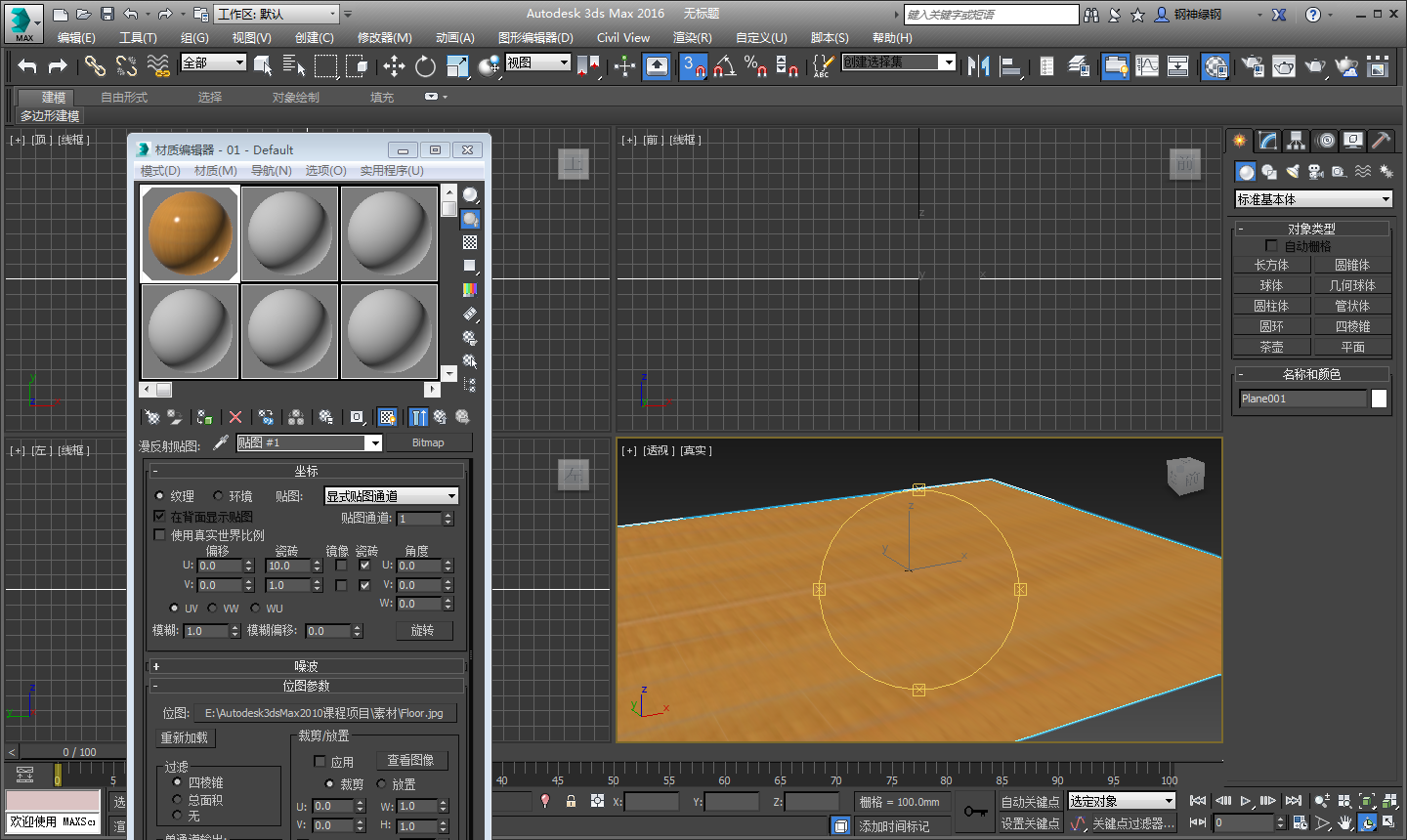Click the white object color swatch

1379,399
